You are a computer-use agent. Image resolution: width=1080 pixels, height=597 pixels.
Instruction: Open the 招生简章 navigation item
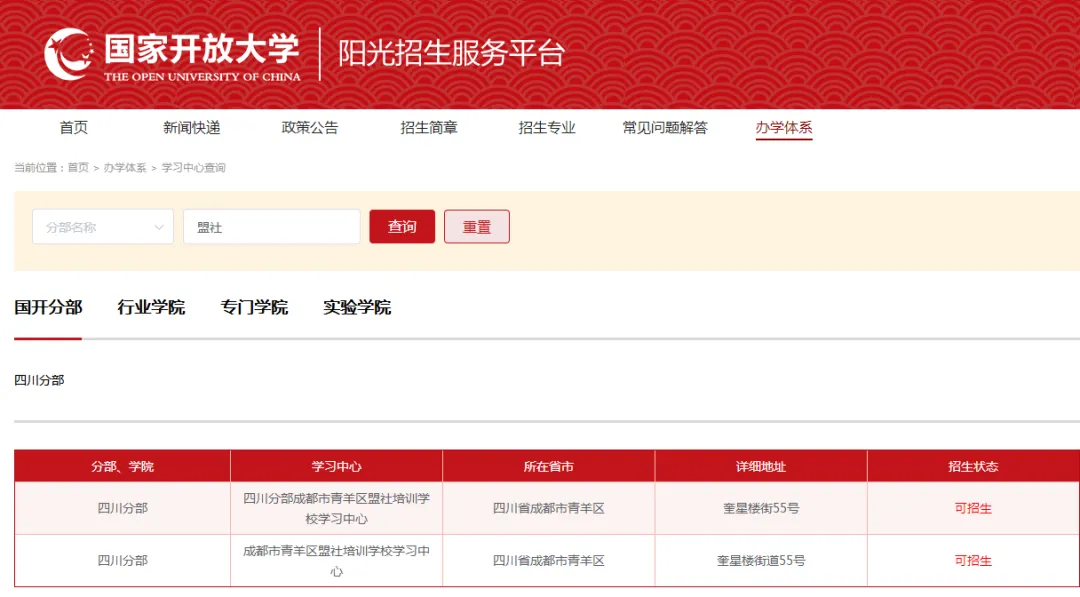[428, 127]
